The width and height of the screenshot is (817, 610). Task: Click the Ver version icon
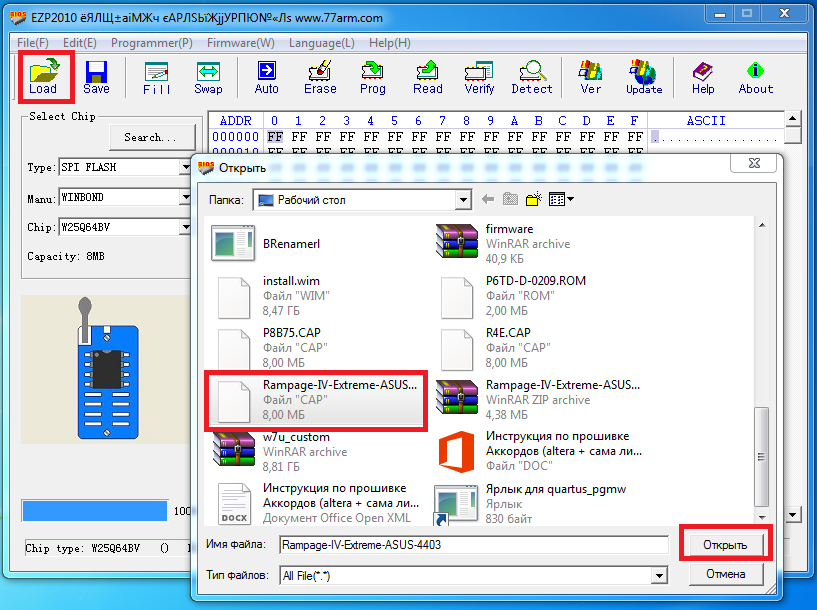click(x=590, y=77)
